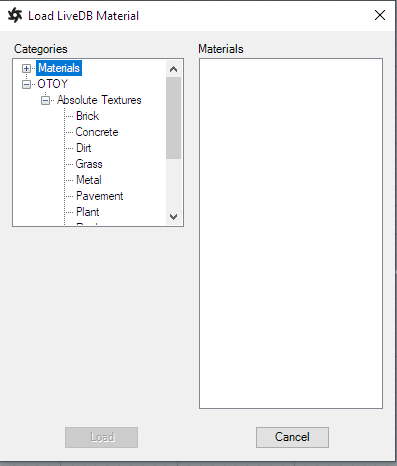Click the categories scroll down arrow
Screen dimensions: 397x466
tap(173, 217)
